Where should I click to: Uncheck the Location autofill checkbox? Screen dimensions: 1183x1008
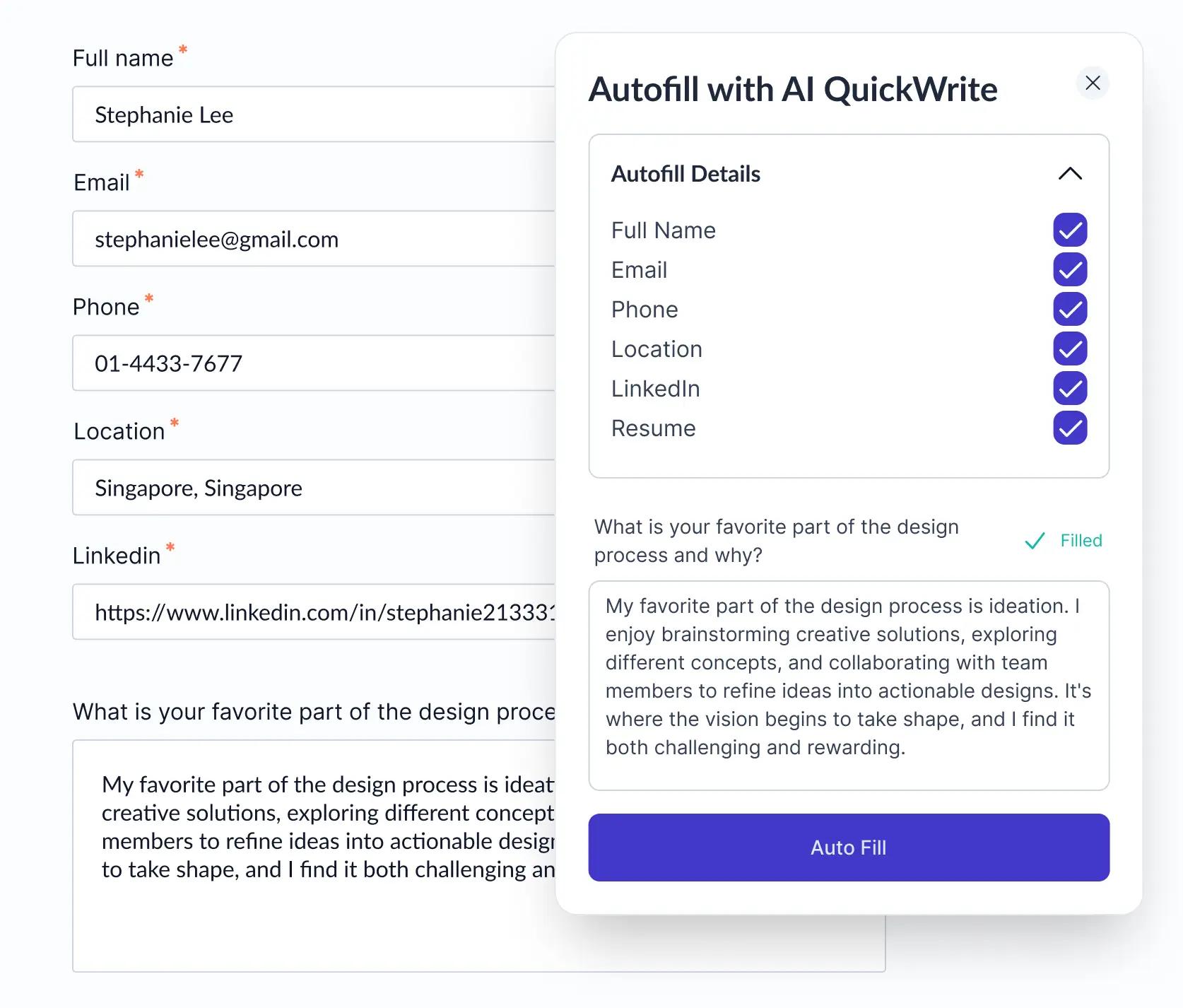point(1069,348)
